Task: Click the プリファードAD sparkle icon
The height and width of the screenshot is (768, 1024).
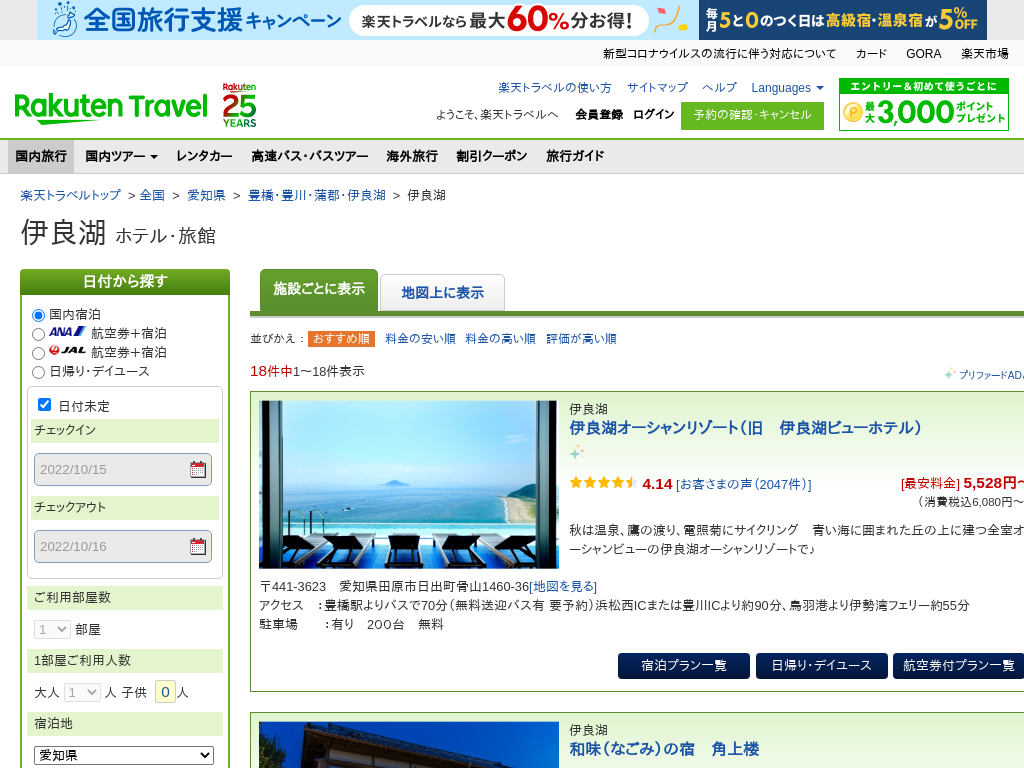Action: pos(950,374)
